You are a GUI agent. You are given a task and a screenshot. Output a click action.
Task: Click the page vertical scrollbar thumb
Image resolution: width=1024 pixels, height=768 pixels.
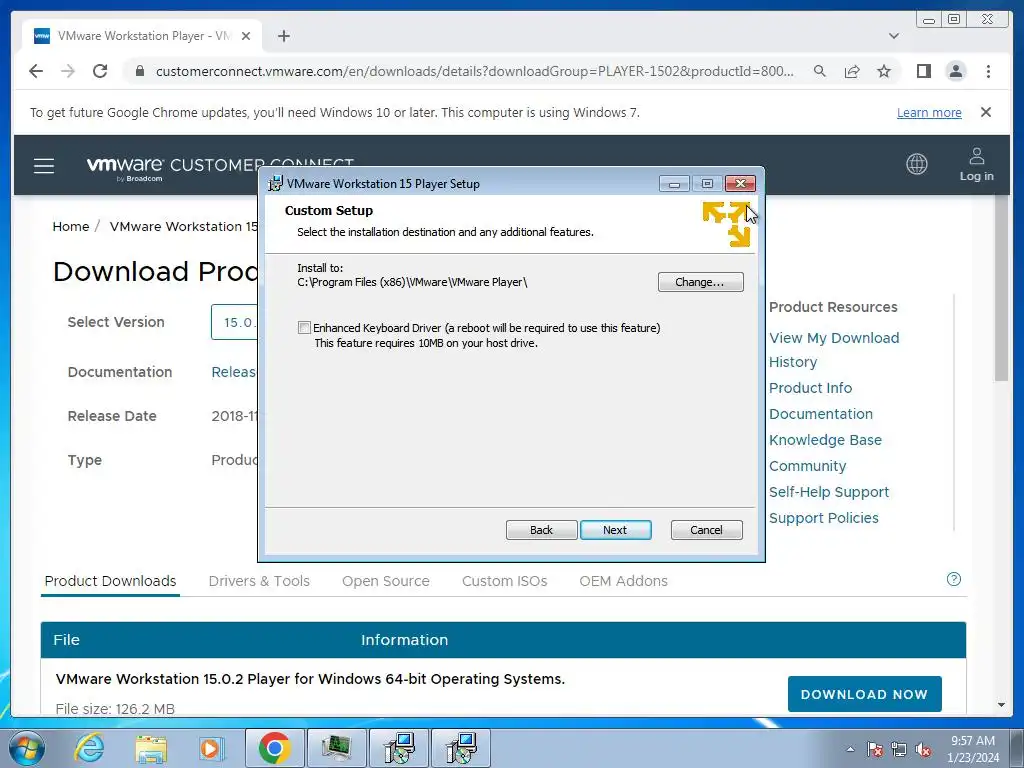(1001, 287)
